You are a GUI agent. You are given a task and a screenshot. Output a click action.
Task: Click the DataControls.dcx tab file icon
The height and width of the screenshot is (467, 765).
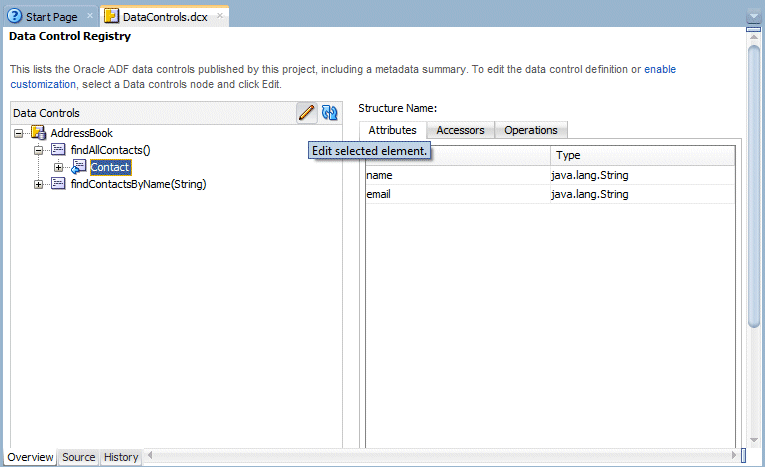[111, 16]
